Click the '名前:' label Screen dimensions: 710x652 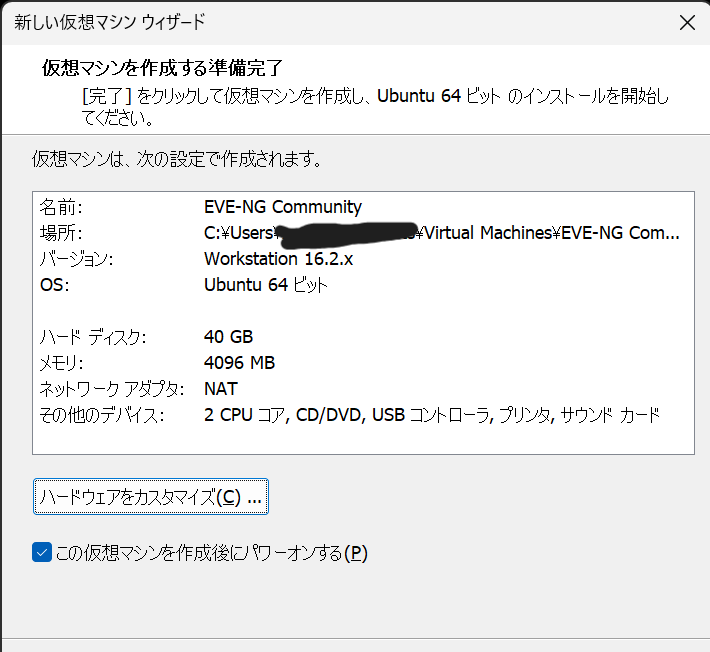[x=61, y=207]
